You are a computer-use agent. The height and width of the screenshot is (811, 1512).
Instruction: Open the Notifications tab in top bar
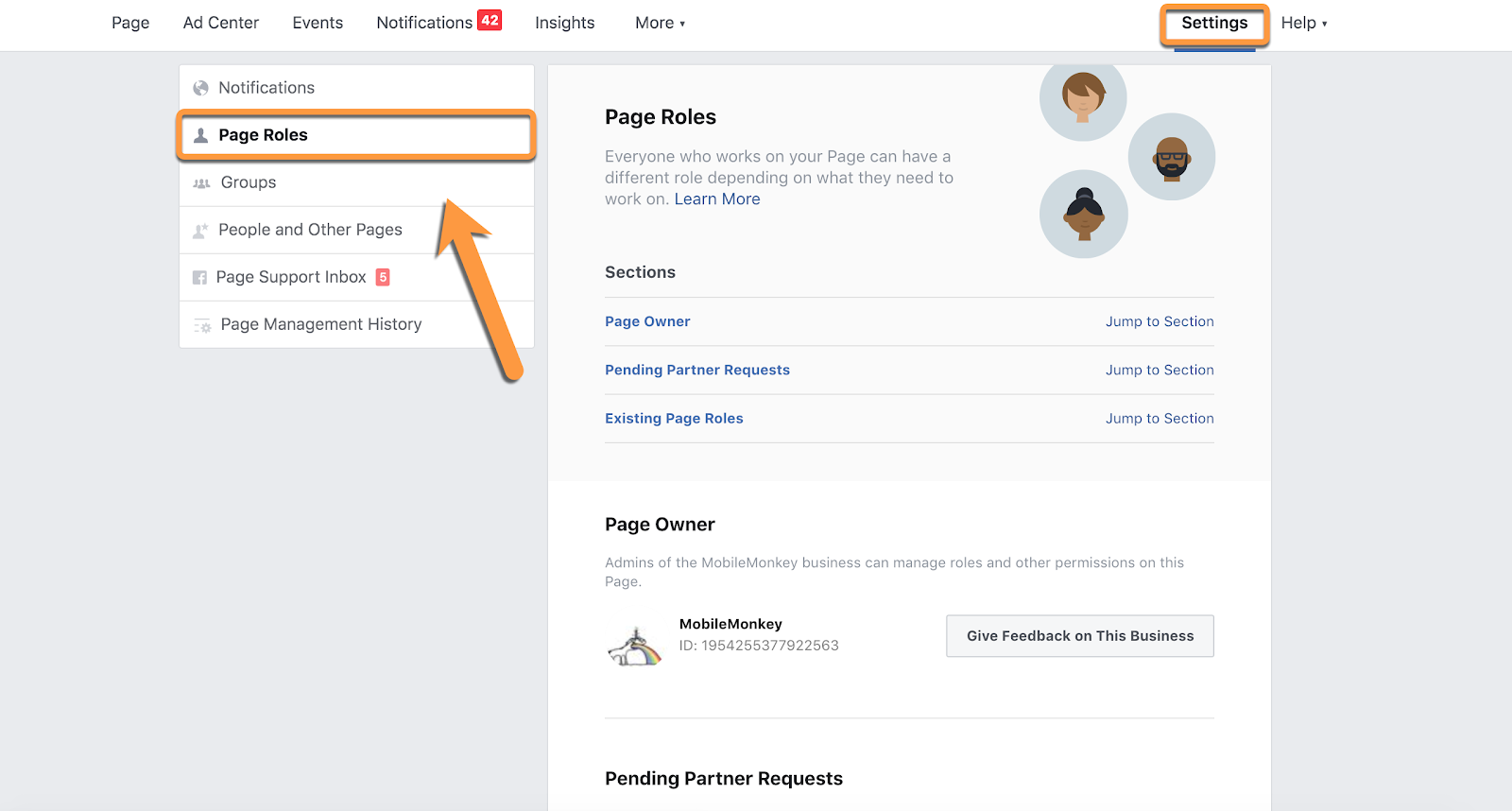pos(424,23)
